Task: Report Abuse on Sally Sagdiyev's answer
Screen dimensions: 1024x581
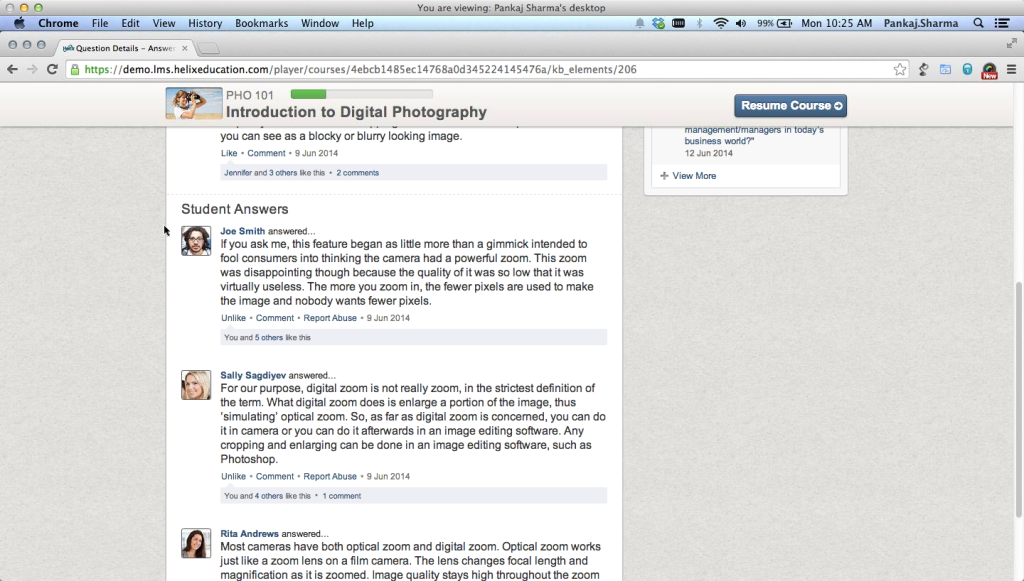Action: point(330,477)
